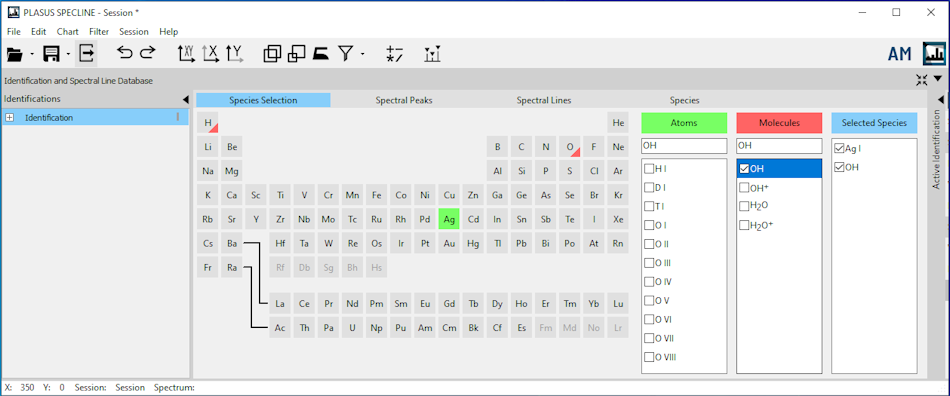The width and height of the screenshot is (950, 396).
Task: Save session with the floppy disk icon
Action: (x=51, y=54)
